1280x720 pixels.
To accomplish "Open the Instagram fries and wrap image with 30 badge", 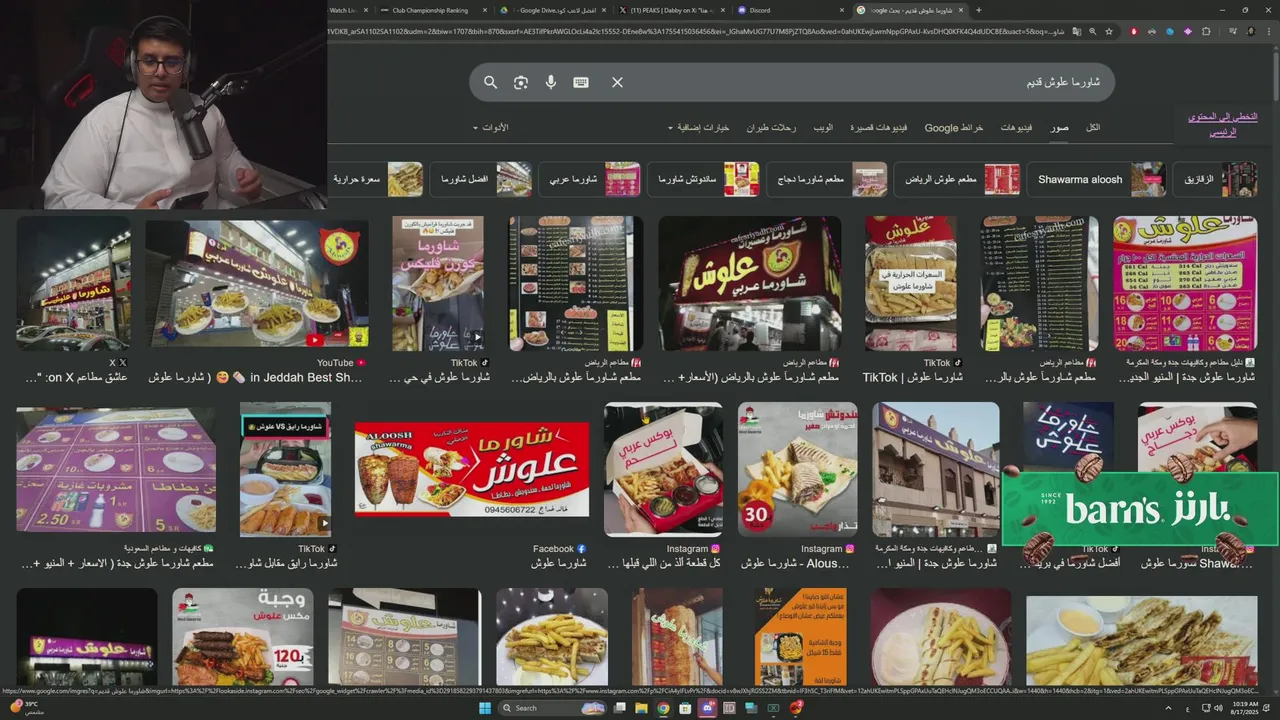I will point(798,470).
